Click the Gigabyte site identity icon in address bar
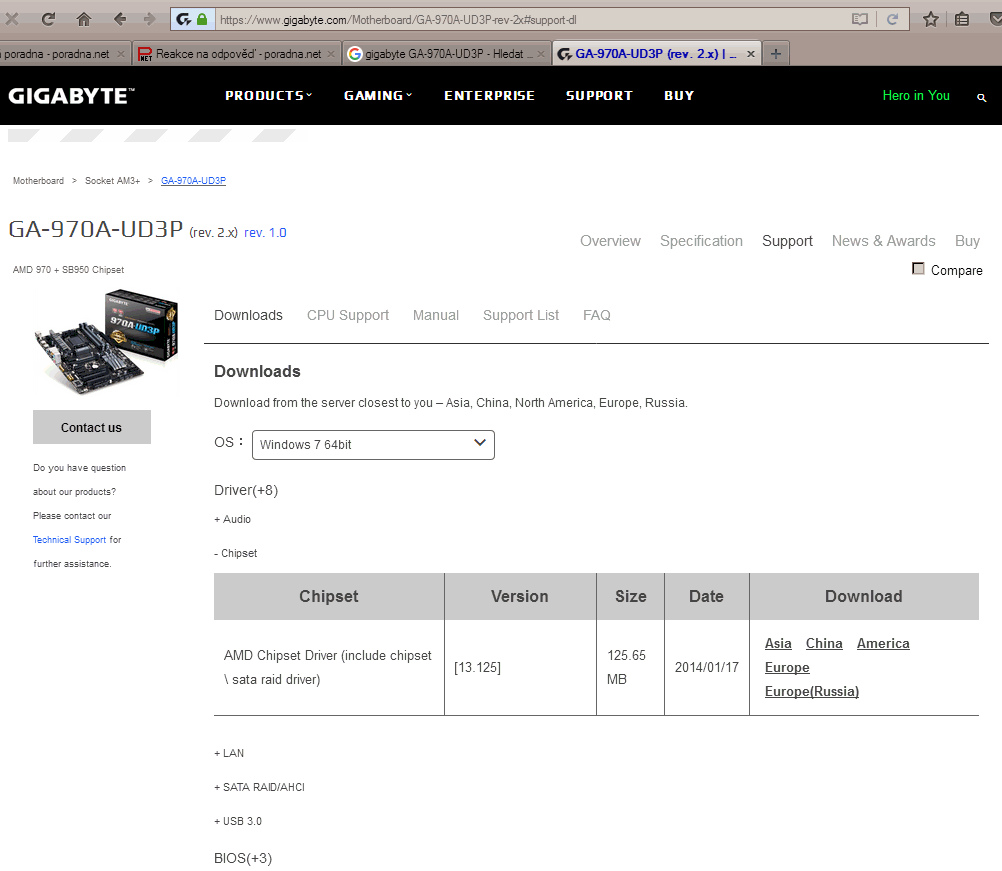Image resolution: width=1002 pixels, height=871 pixels. tap(184, 19)
